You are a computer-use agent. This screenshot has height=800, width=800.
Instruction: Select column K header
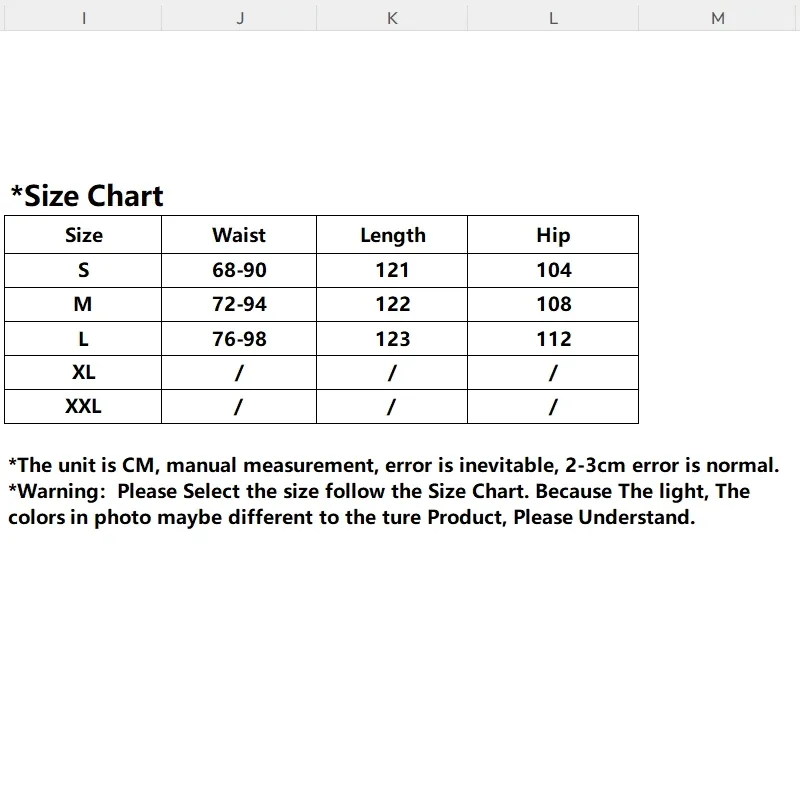[392, 18]
